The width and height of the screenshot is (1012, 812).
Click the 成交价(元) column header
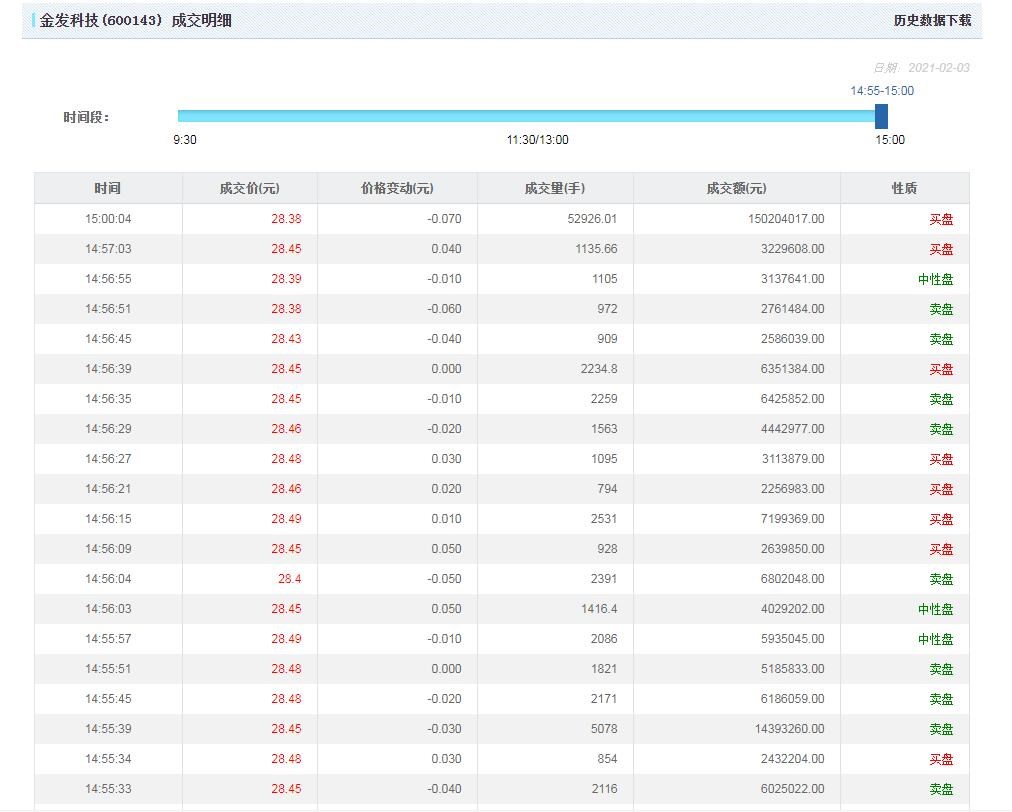[249, 188]
